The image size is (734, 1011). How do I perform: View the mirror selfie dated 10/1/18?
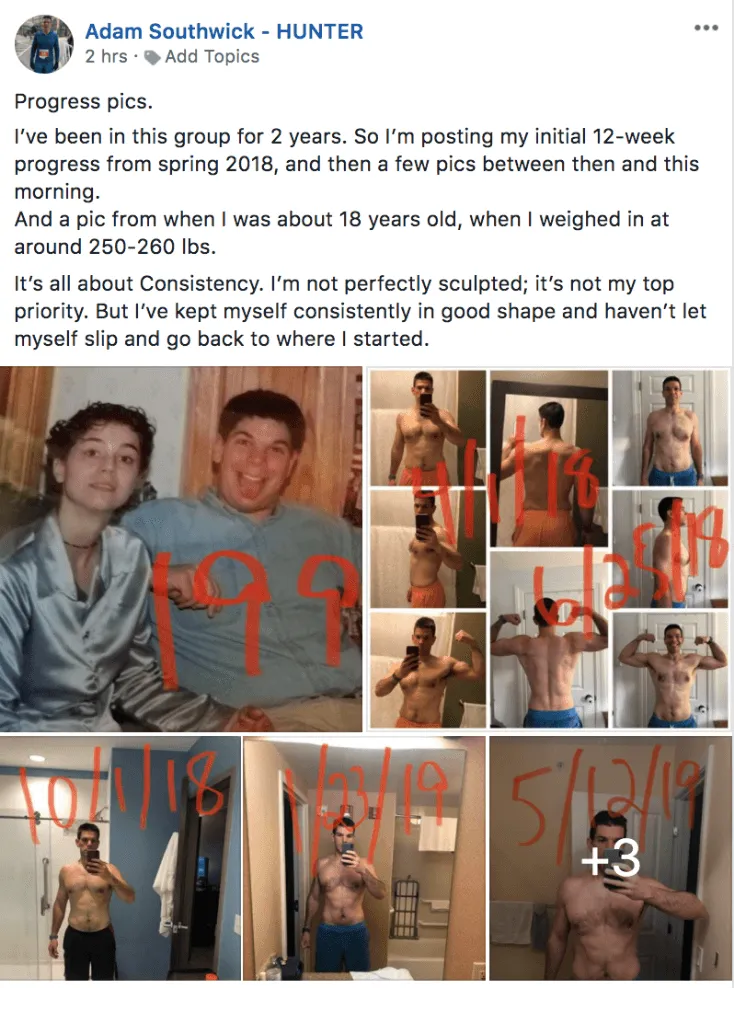(120, 859)
